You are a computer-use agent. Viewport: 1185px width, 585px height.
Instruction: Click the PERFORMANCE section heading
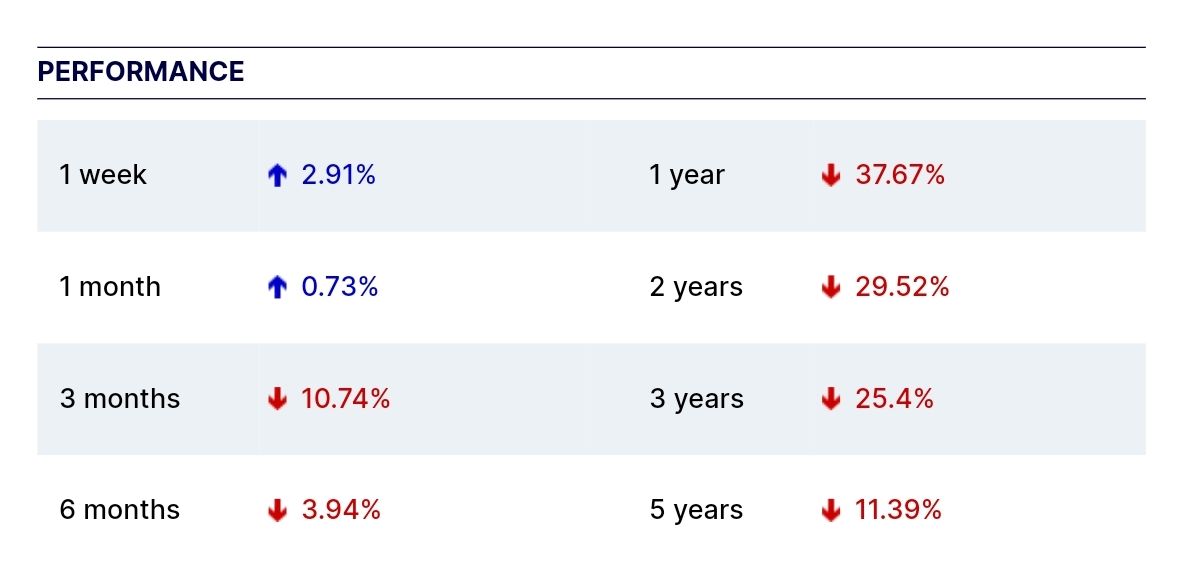(x=141, y=72)
